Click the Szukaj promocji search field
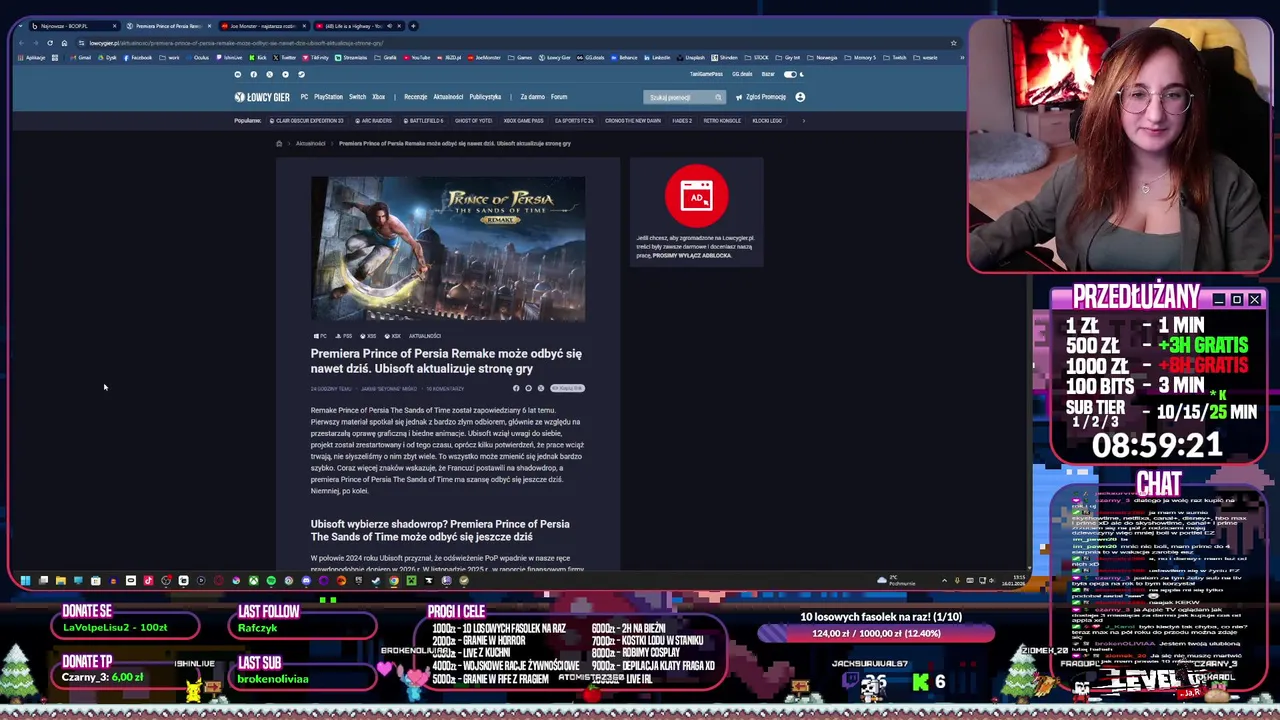 point(684,97)
